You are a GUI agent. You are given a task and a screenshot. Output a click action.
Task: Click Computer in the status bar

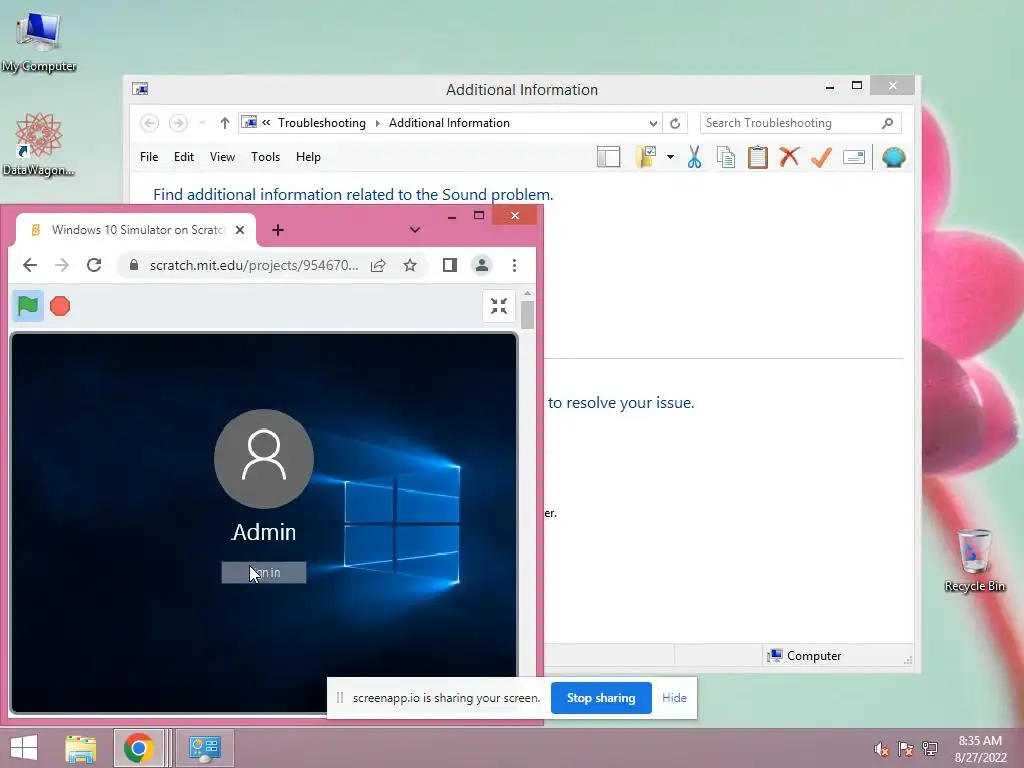pos(805,656)
